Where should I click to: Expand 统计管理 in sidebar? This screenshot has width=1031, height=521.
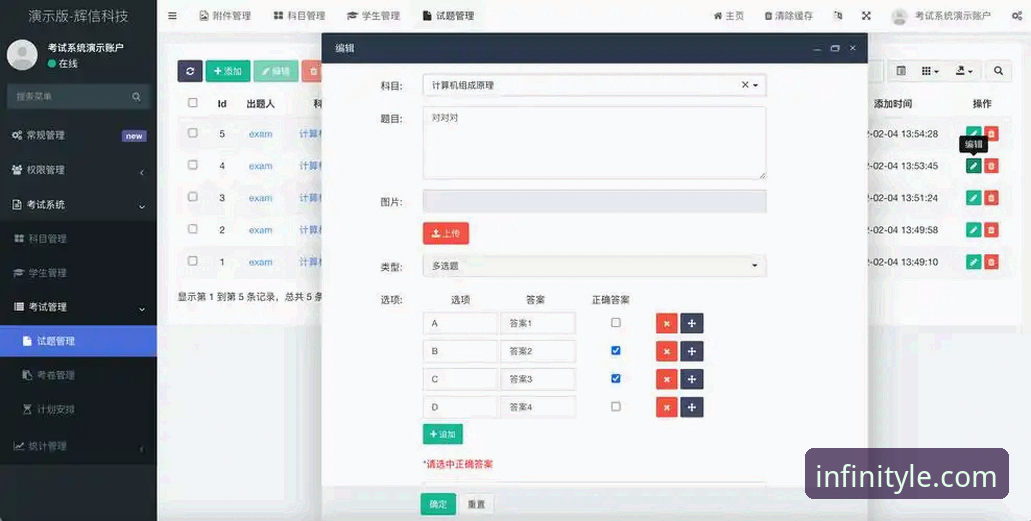pos(79,446)
